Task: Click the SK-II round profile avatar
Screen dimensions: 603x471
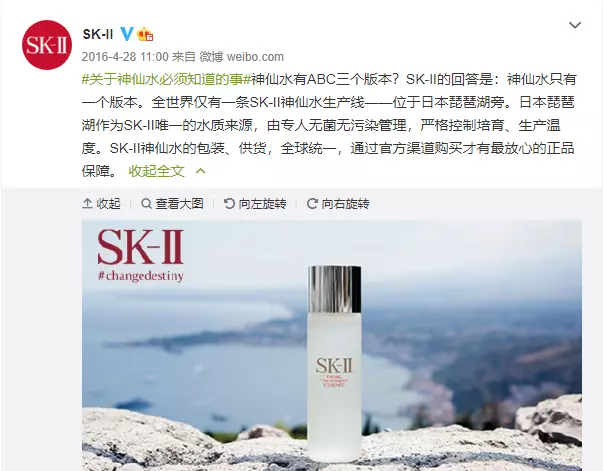Action: (x=47, y=45)
